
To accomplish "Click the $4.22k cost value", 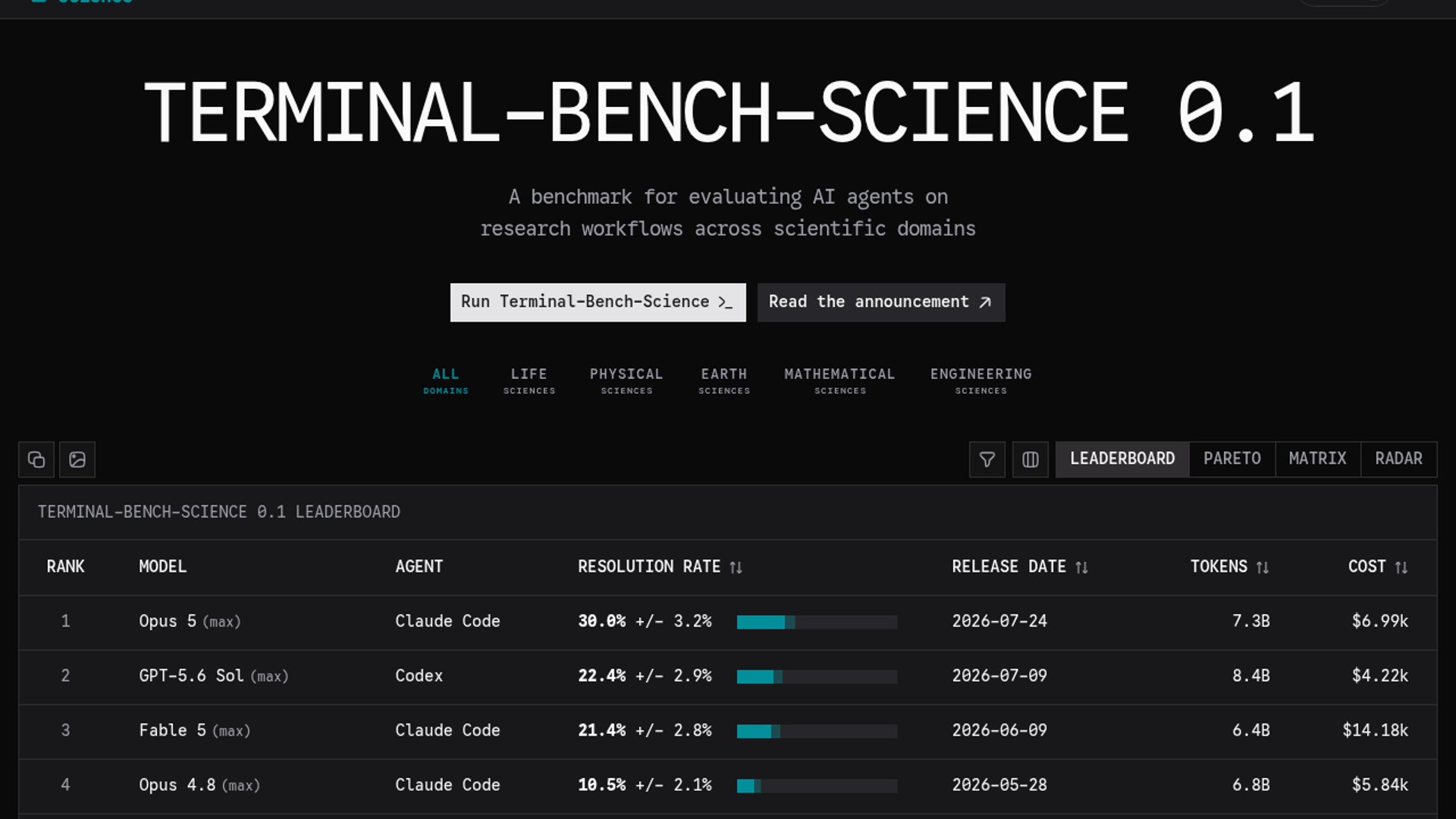I will coord(1380,676).
